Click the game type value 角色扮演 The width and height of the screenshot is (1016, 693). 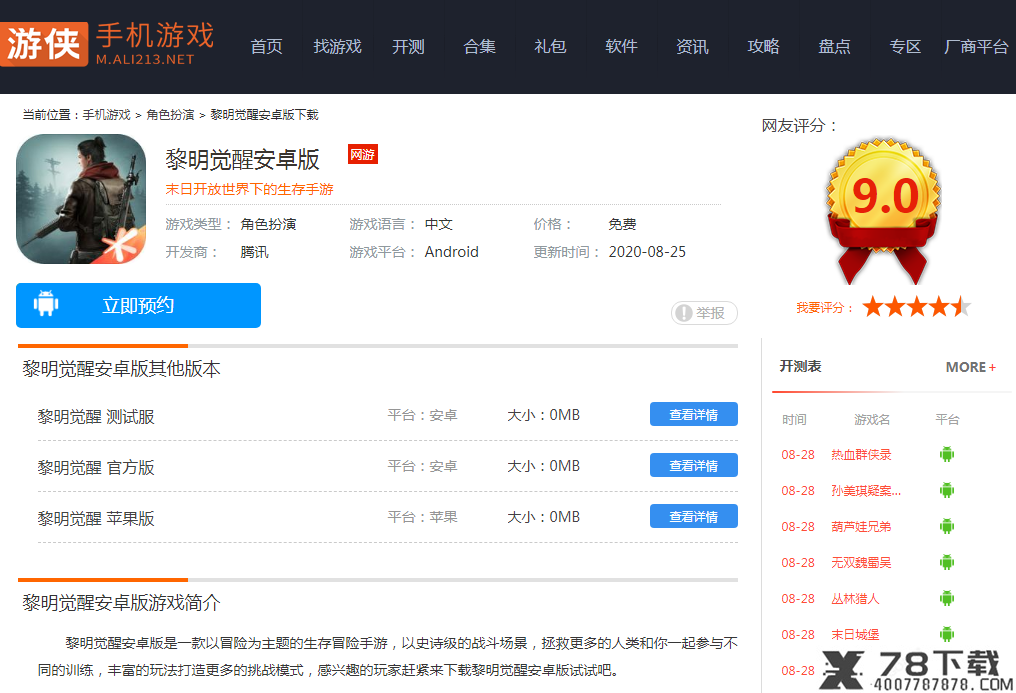(268, 224)
